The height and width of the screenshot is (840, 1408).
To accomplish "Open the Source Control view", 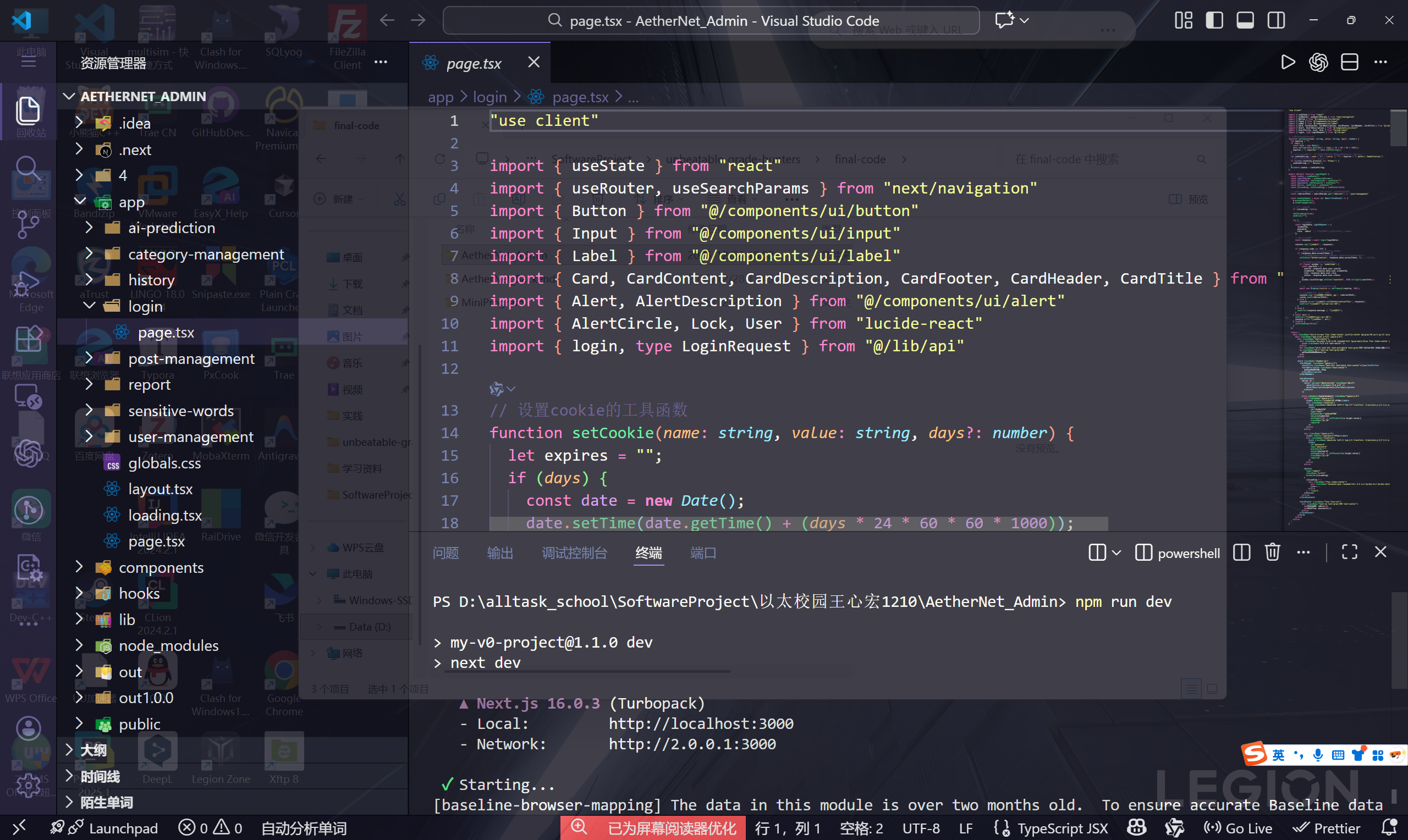I will pyautogui.click(x=27, y=225).
